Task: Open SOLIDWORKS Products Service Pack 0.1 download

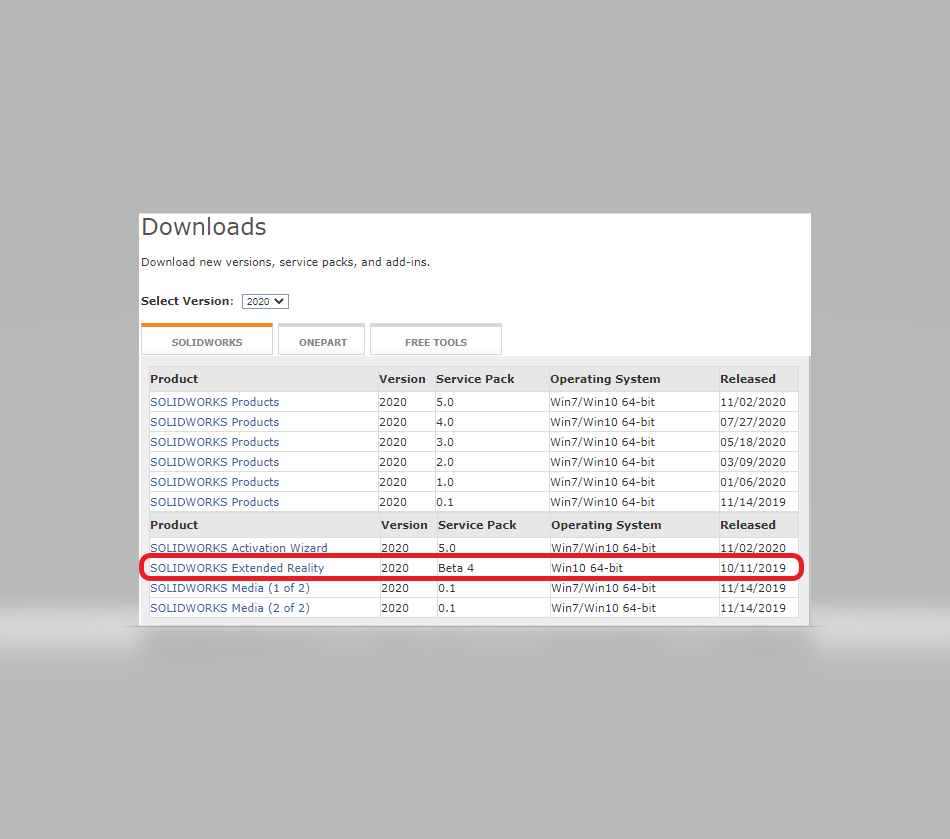Action: pos(214,501)
